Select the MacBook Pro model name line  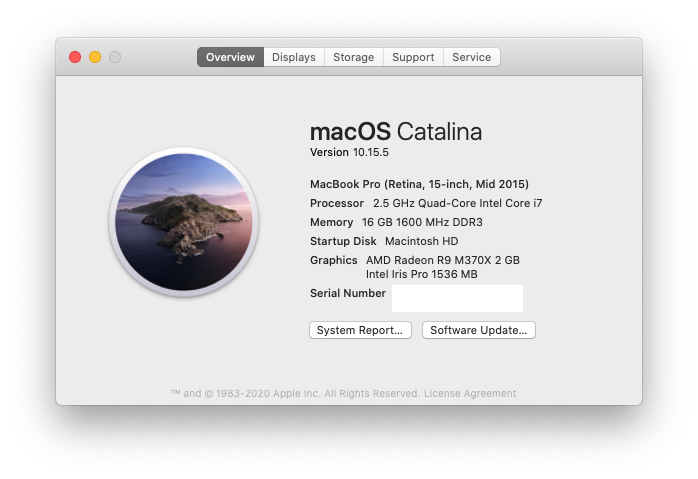419,184
